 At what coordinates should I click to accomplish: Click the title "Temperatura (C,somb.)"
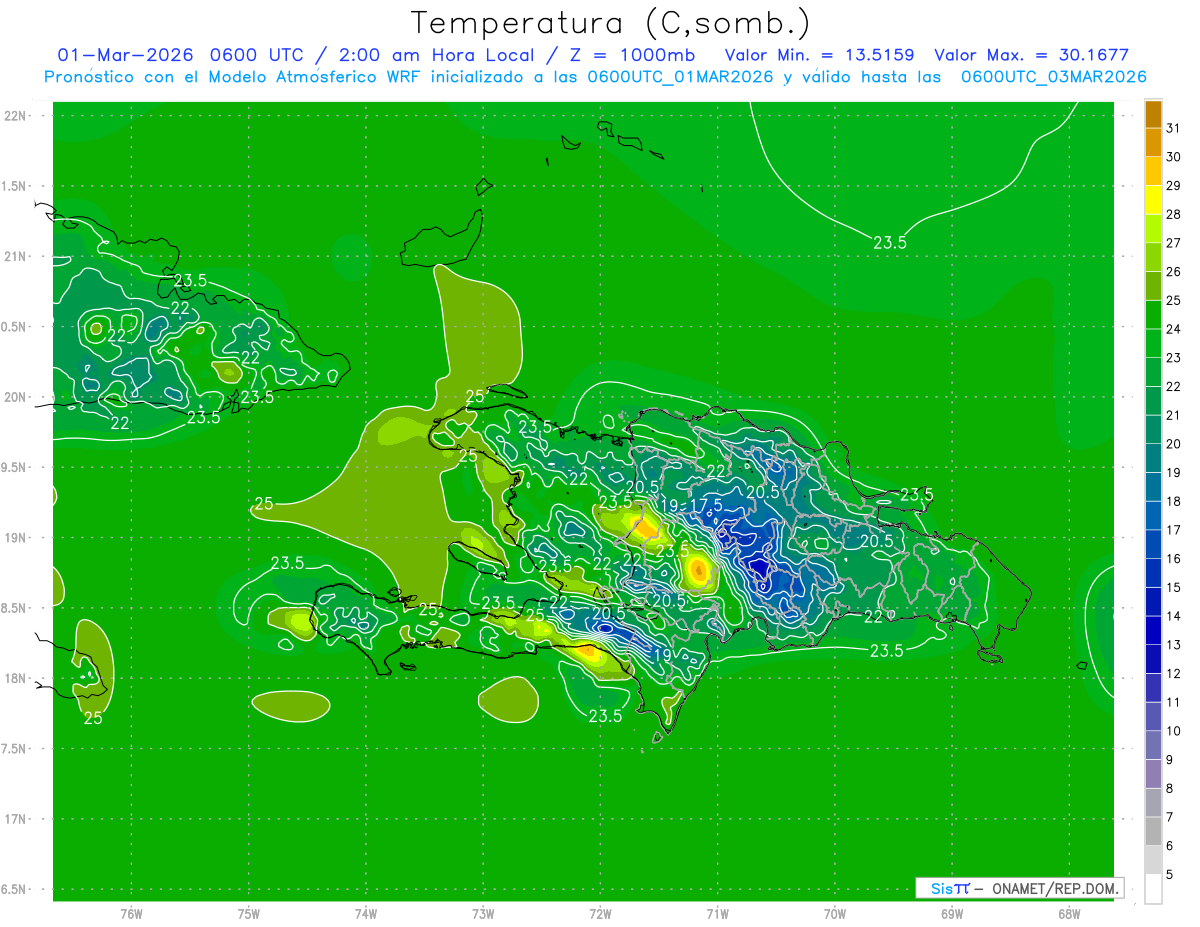(610, 23)
